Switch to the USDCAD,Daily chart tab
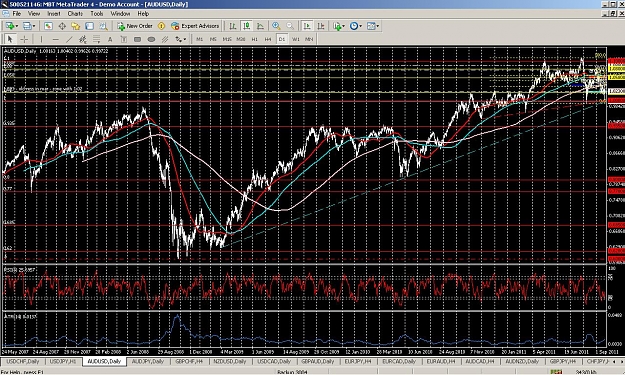Image resolution: width=625 pixels, height=375 pixels. [x=273, y=361]
